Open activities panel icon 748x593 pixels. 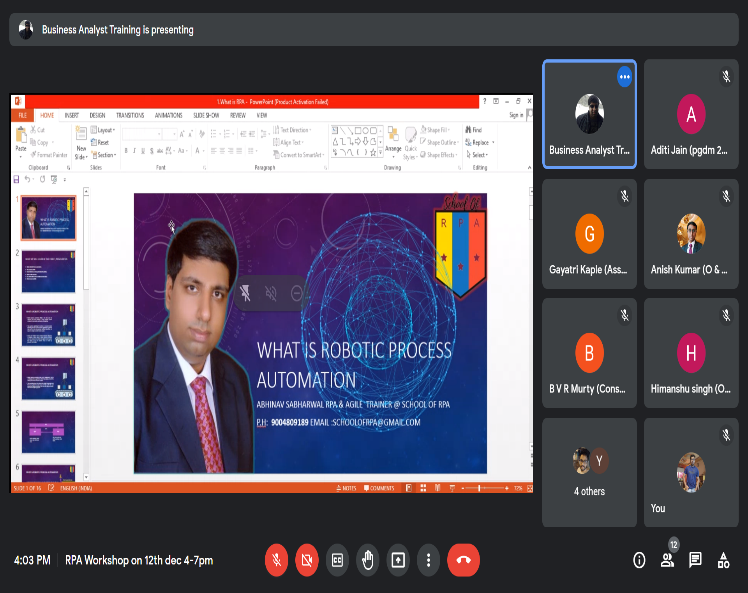click(x=723, y=560)
